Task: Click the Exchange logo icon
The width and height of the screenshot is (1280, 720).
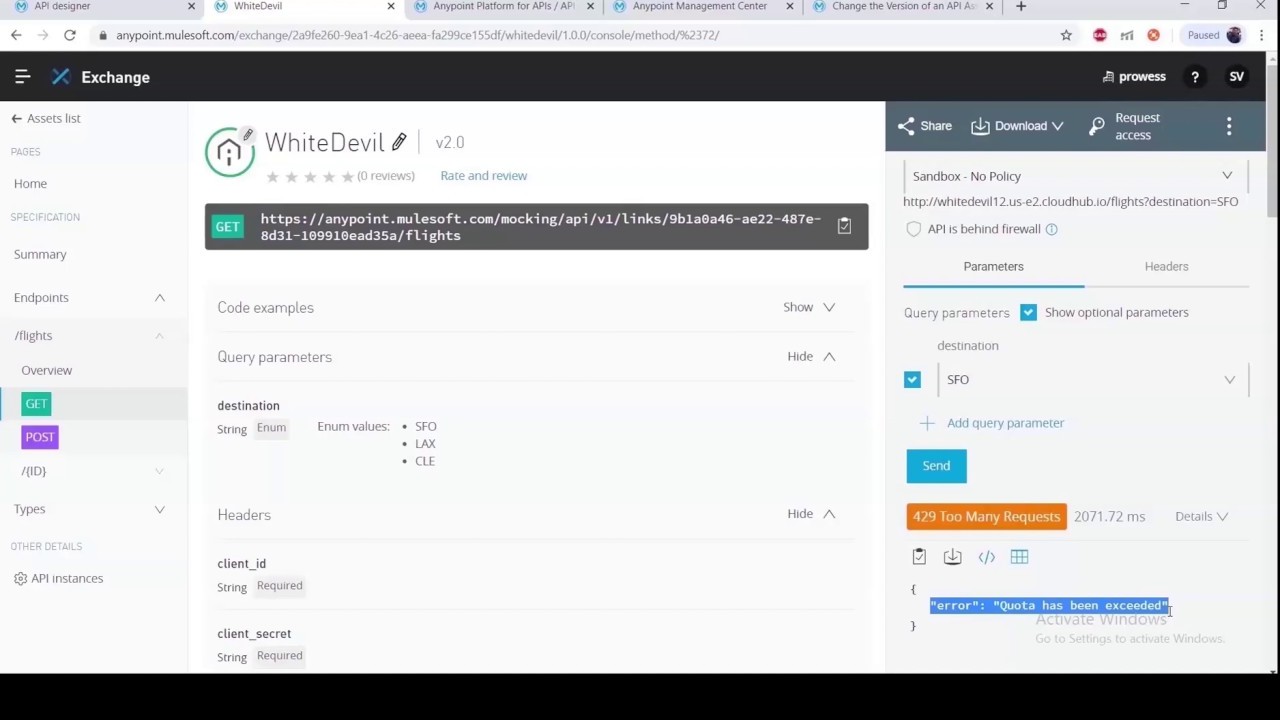Action: [61, 77]
